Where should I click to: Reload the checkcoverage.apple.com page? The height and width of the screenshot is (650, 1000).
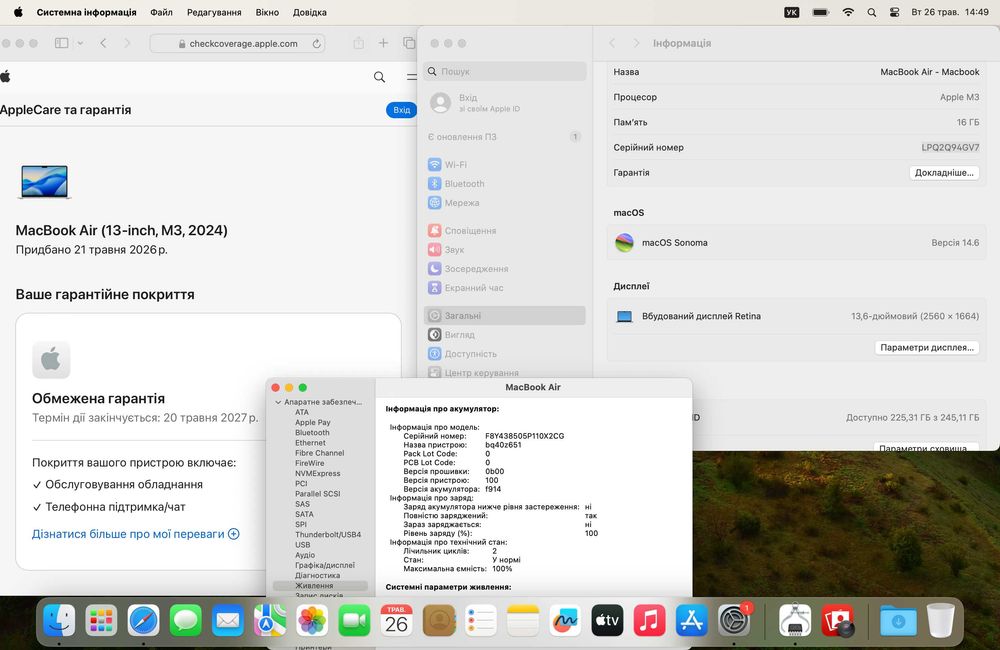point(316,43)
